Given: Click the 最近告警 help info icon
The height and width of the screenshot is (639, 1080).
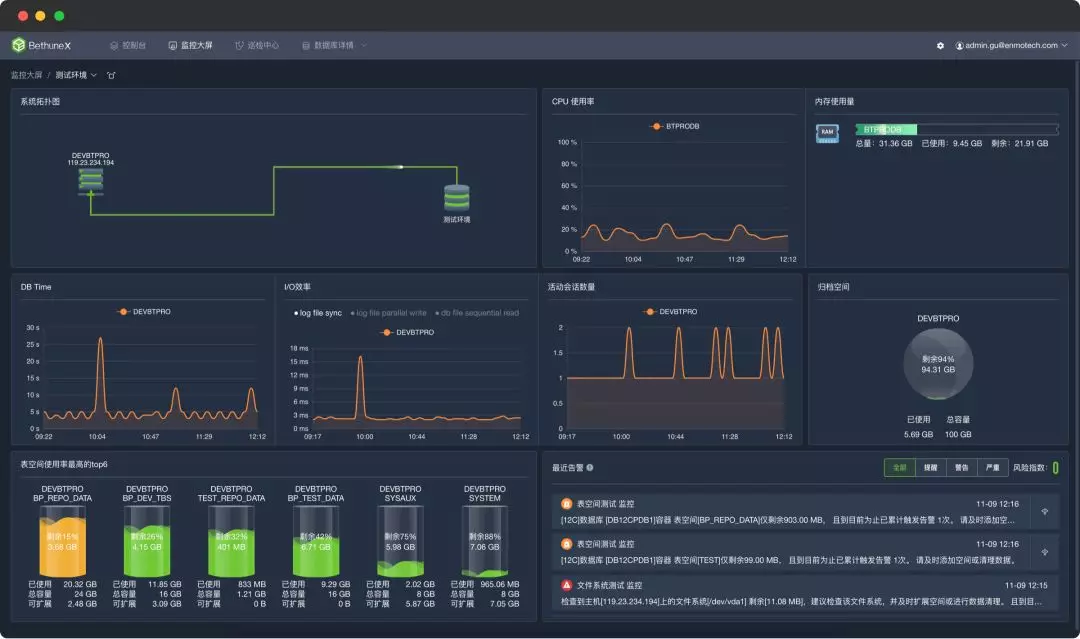Looking at the screenshot, I should [x=590, y=467].
